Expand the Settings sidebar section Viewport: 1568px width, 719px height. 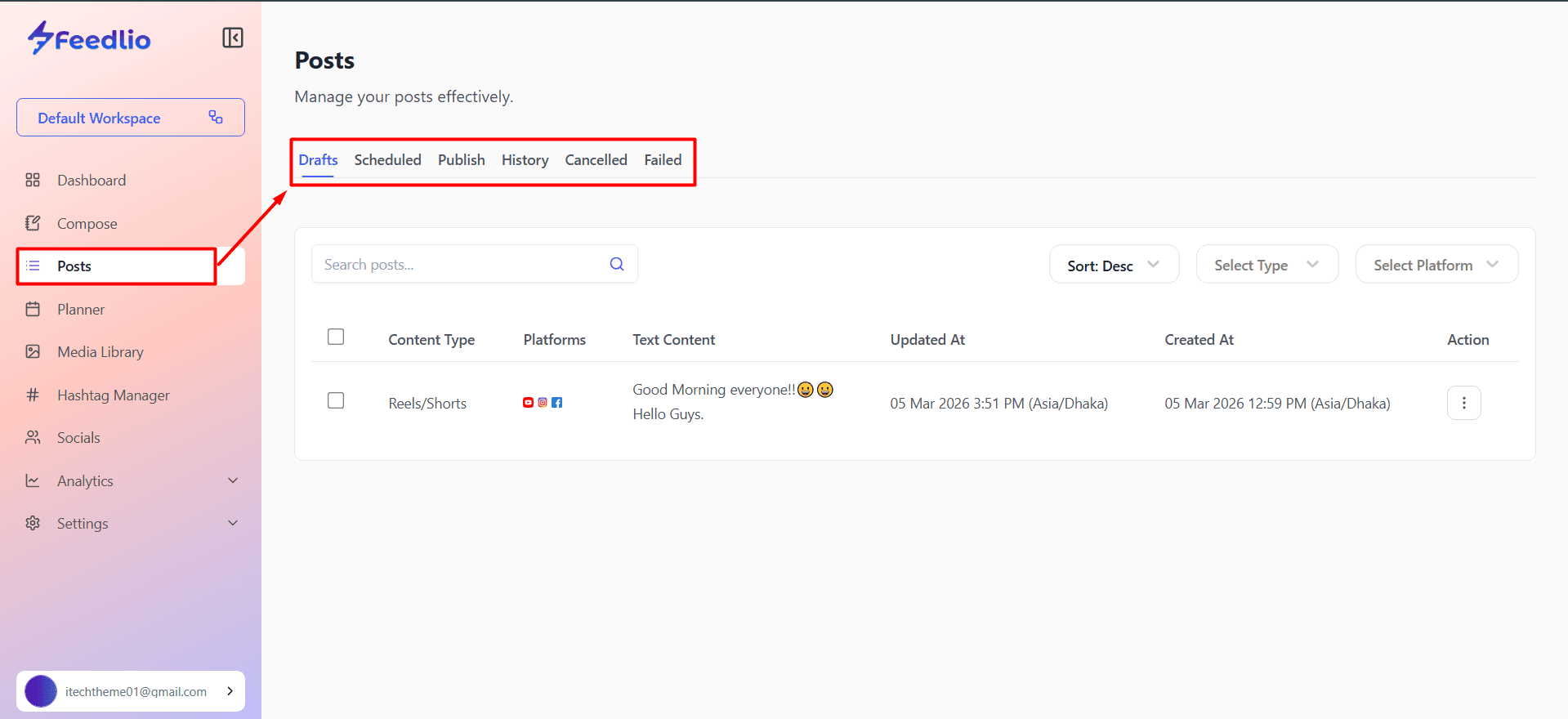pyautogui.click(x=233, y=523)
